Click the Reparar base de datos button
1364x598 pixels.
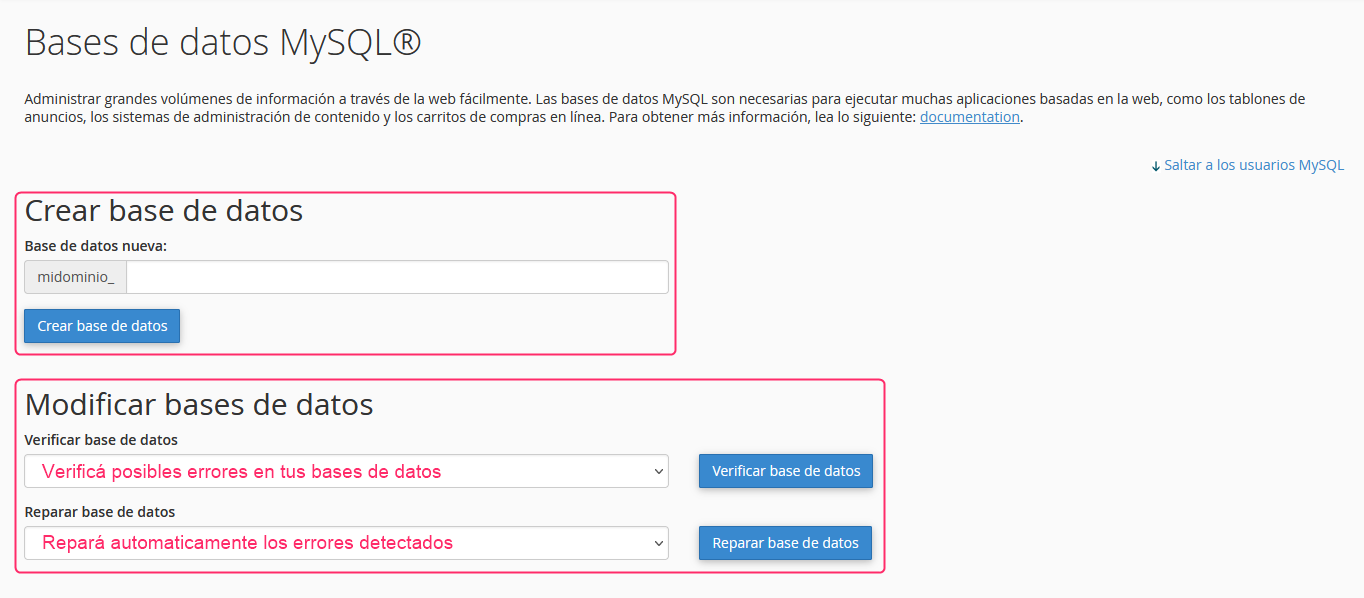(785, 543)
